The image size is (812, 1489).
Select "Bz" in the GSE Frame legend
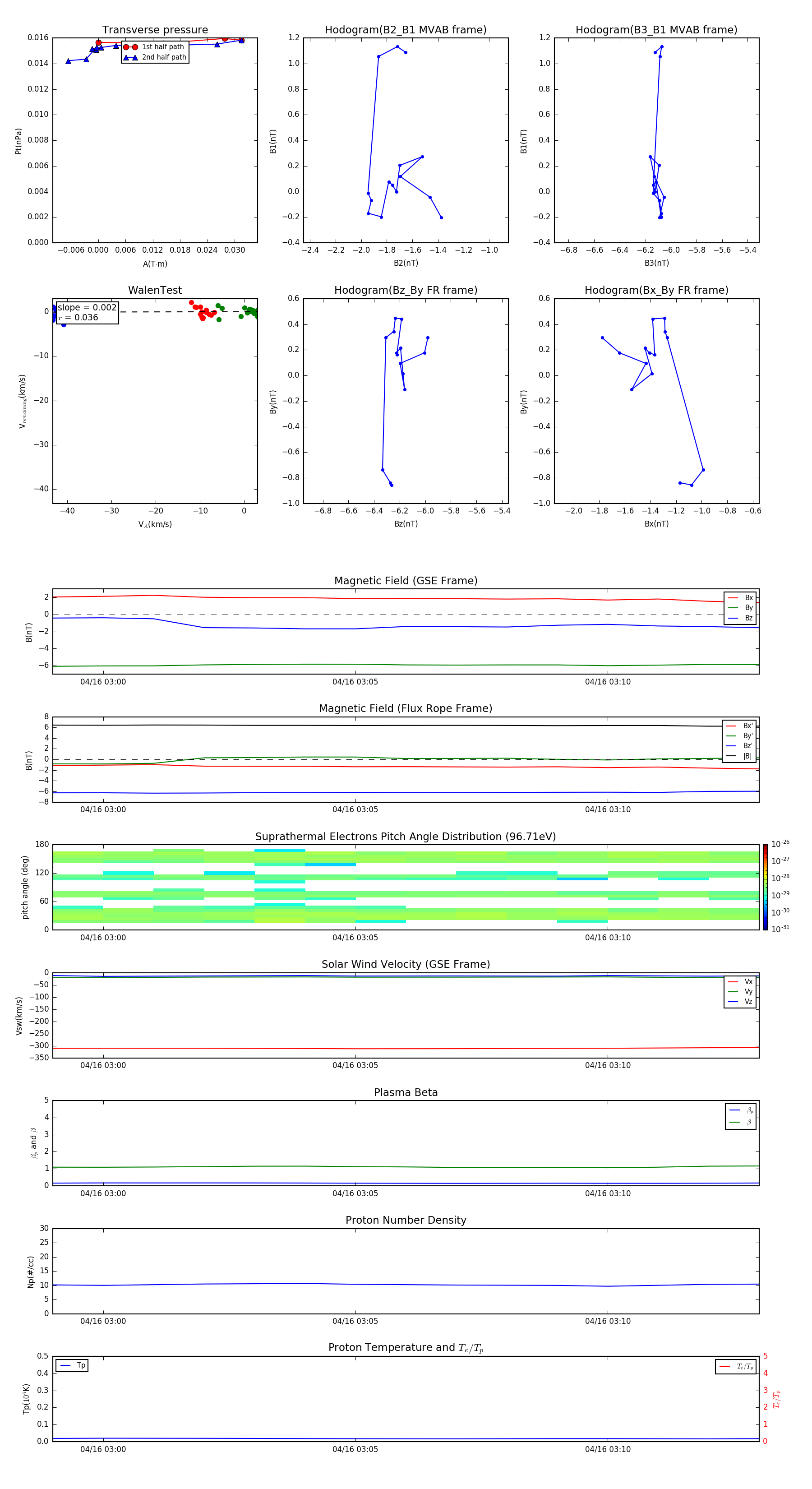point(748,618)
